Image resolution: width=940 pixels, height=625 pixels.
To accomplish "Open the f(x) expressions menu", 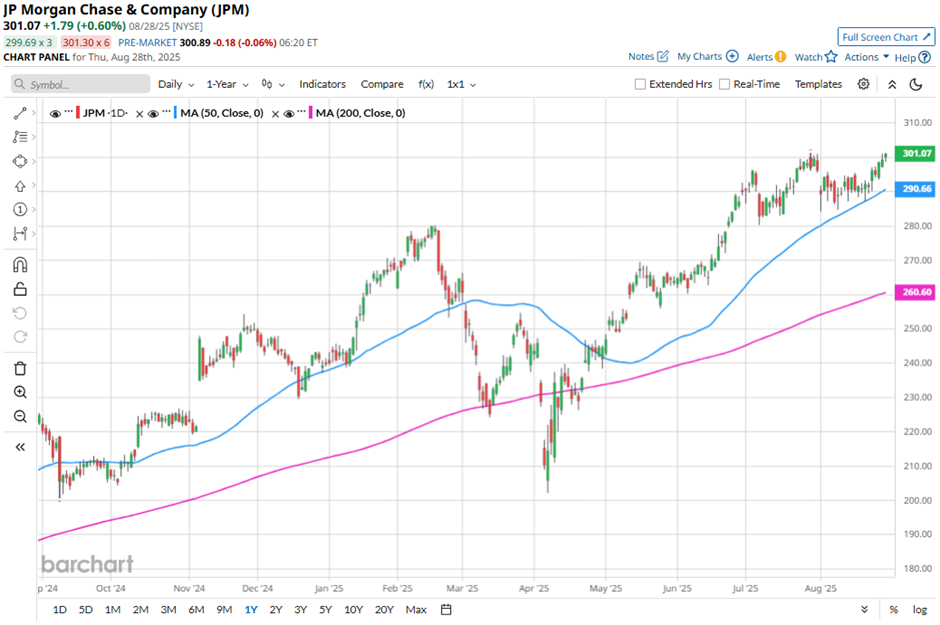I will 426,84.
